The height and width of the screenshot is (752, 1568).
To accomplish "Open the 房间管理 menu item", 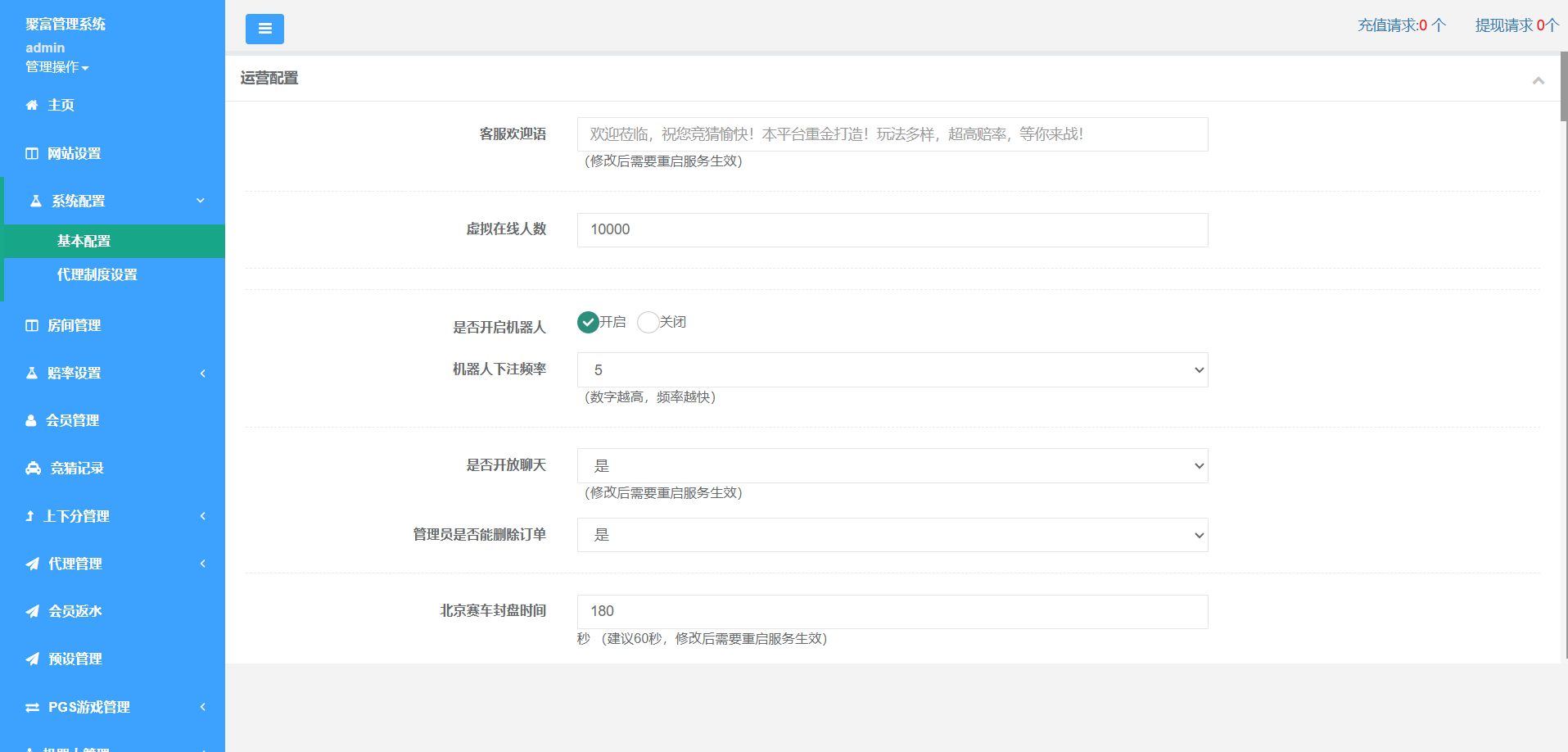I will (x=112, y=325).
